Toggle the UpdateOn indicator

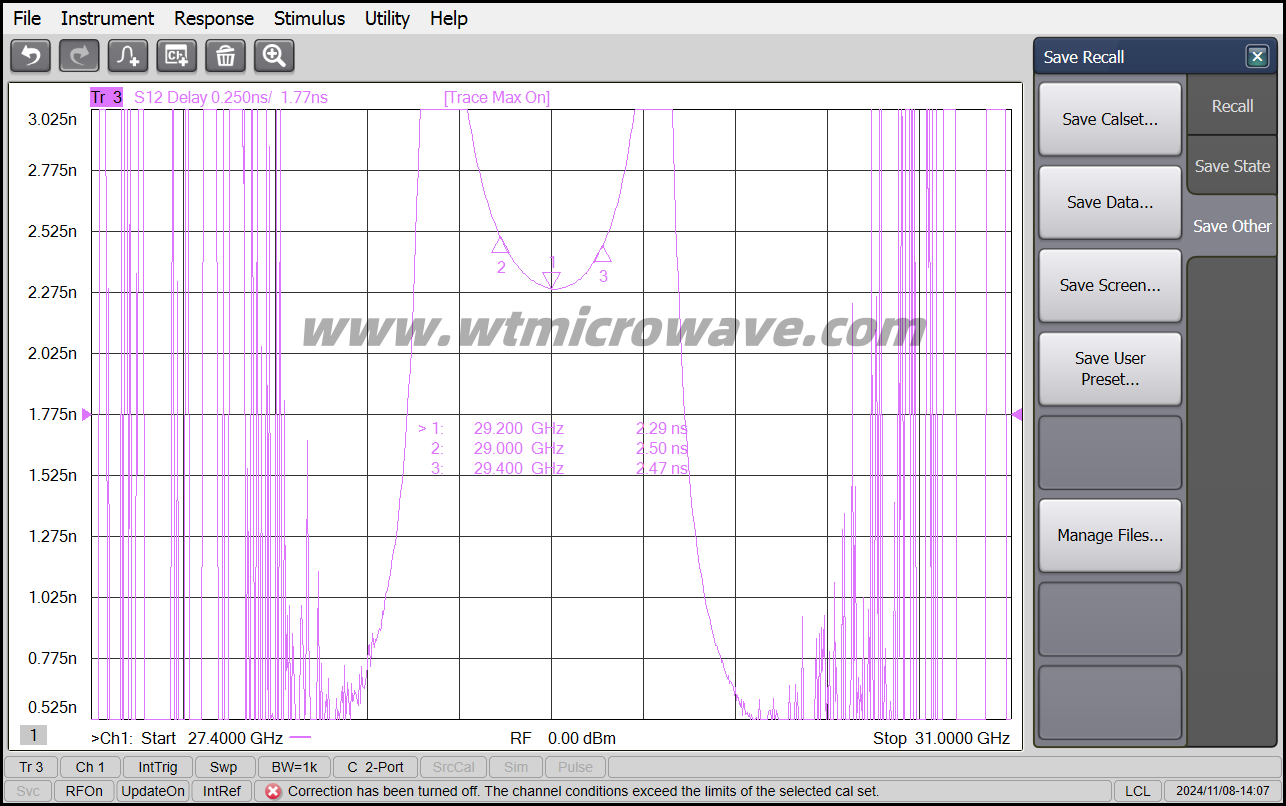click(153, 791)
